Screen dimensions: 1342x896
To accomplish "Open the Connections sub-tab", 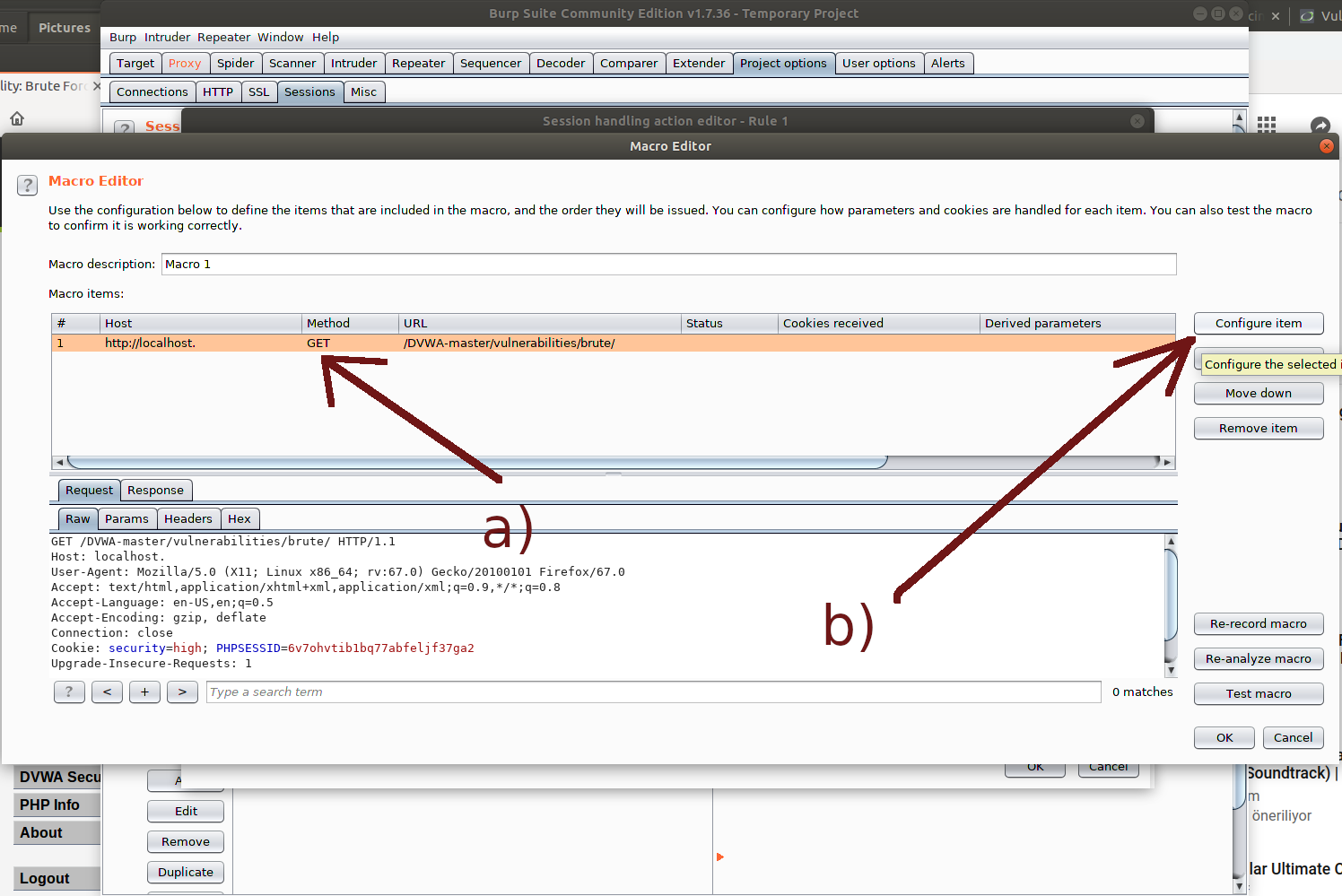I will (x=152, y=91).
